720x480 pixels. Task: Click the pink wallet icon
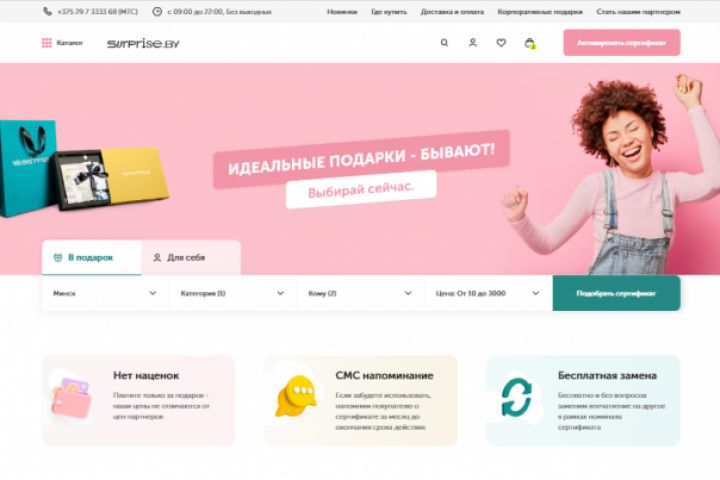click(x=72, y=398)
